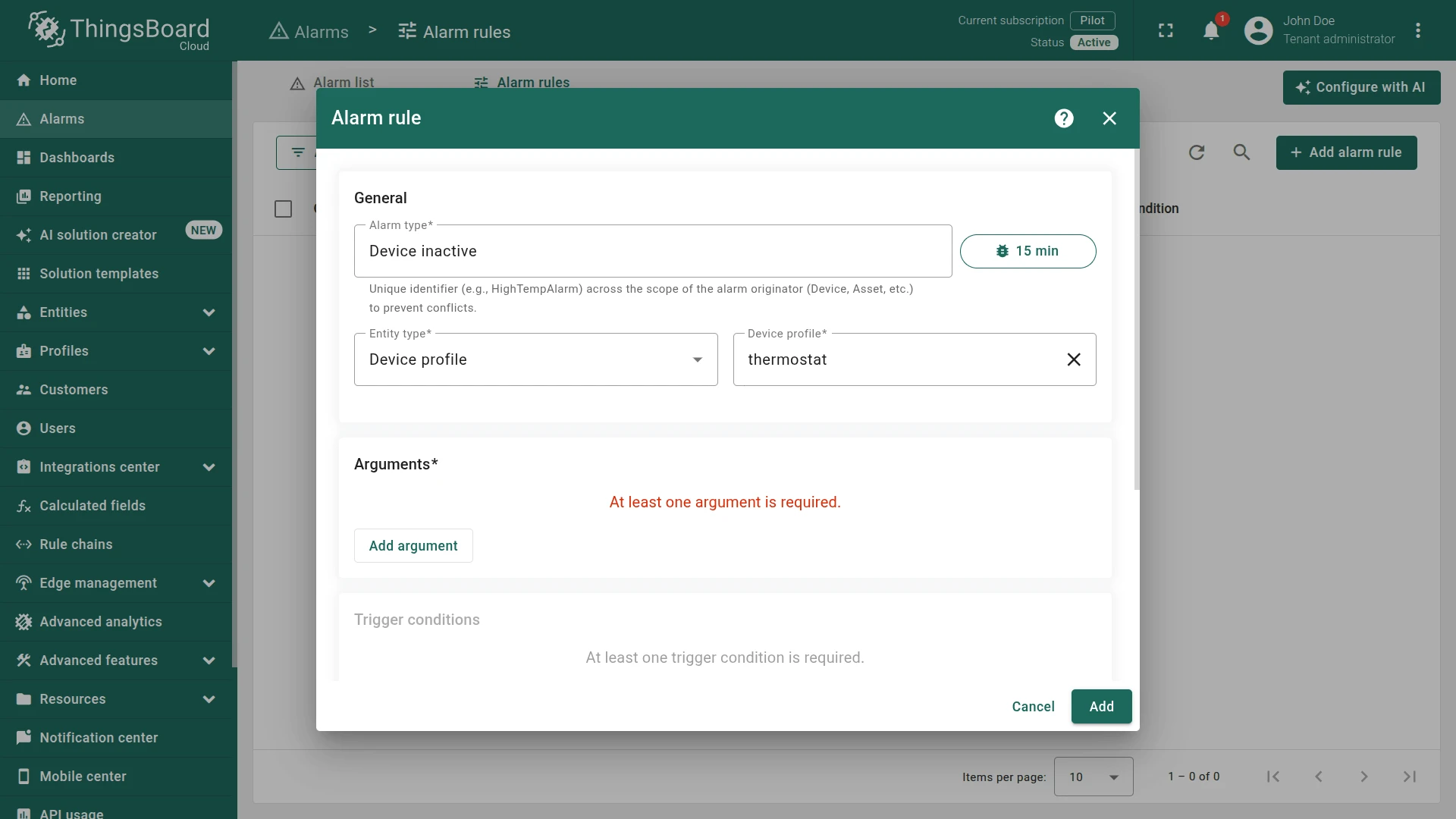Open AI solution creator
Image resolution: width=1456 pixels, height=819 pixels.
click(x=116, y=235)
